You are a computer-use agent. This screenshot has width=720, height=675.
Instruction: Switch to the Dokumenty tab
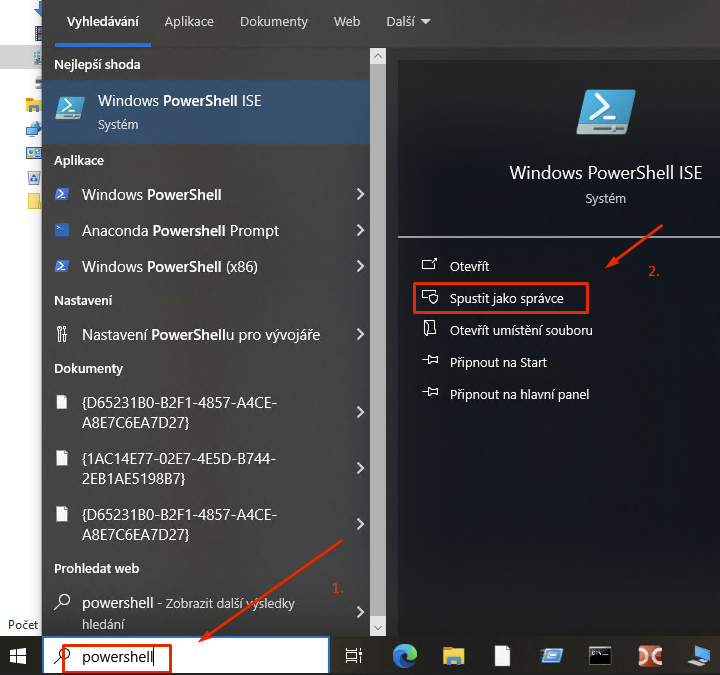[274, 22]
